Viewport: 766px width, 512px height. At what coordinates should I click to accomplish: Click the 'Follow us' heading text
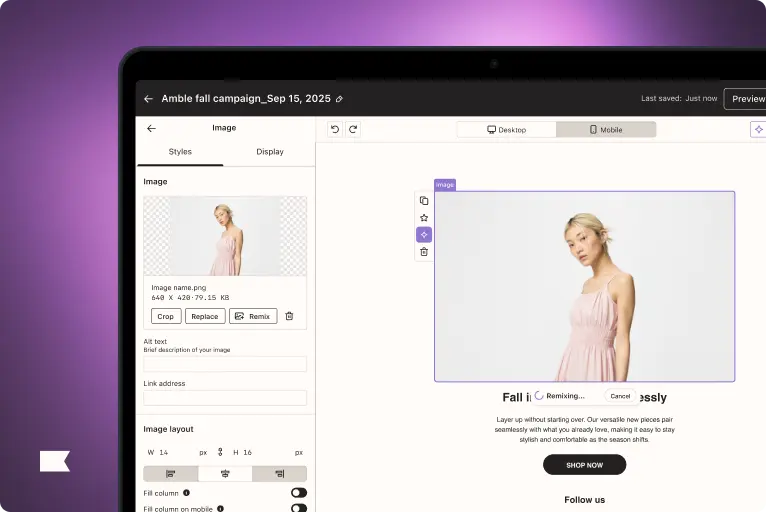point(584,500)
